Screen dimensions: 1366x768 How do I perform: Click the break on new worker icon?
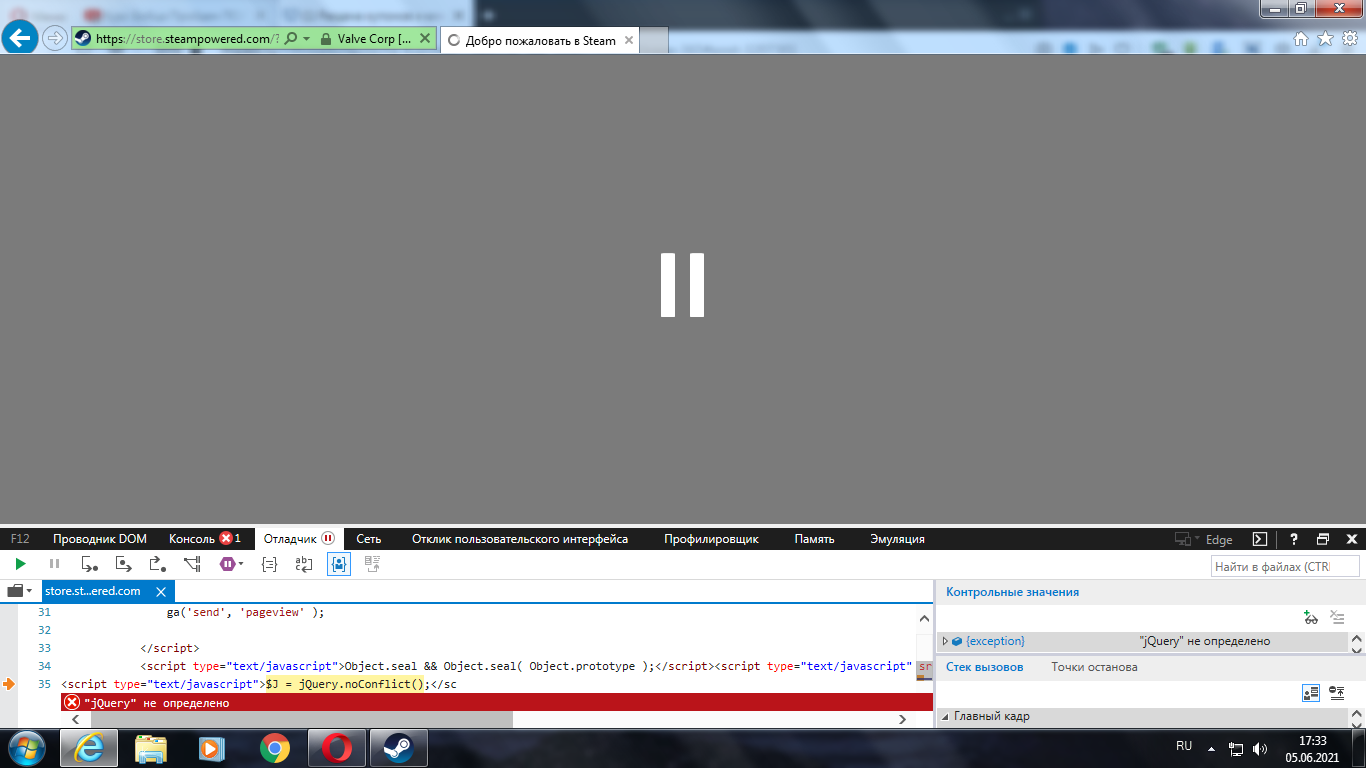(192, 564)
